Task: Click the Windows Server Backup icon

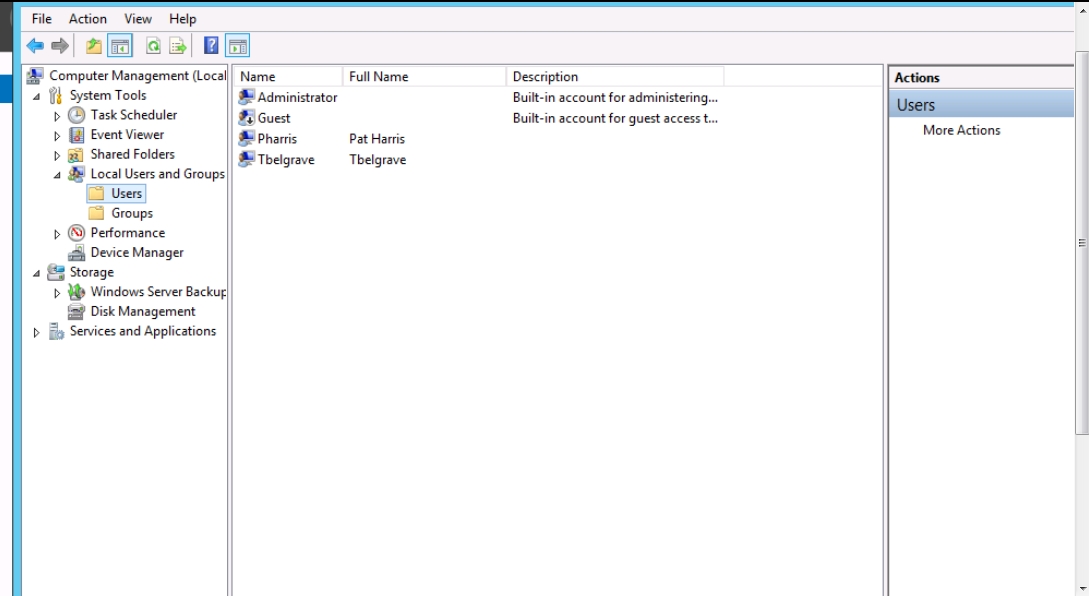Action: point(76,292)
